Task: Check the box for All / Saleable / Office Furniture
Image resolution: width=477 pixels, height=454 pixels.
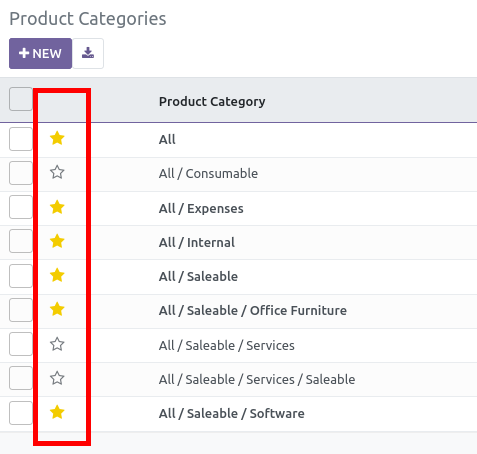Action: pyautogui.click(x=21, y=310)
